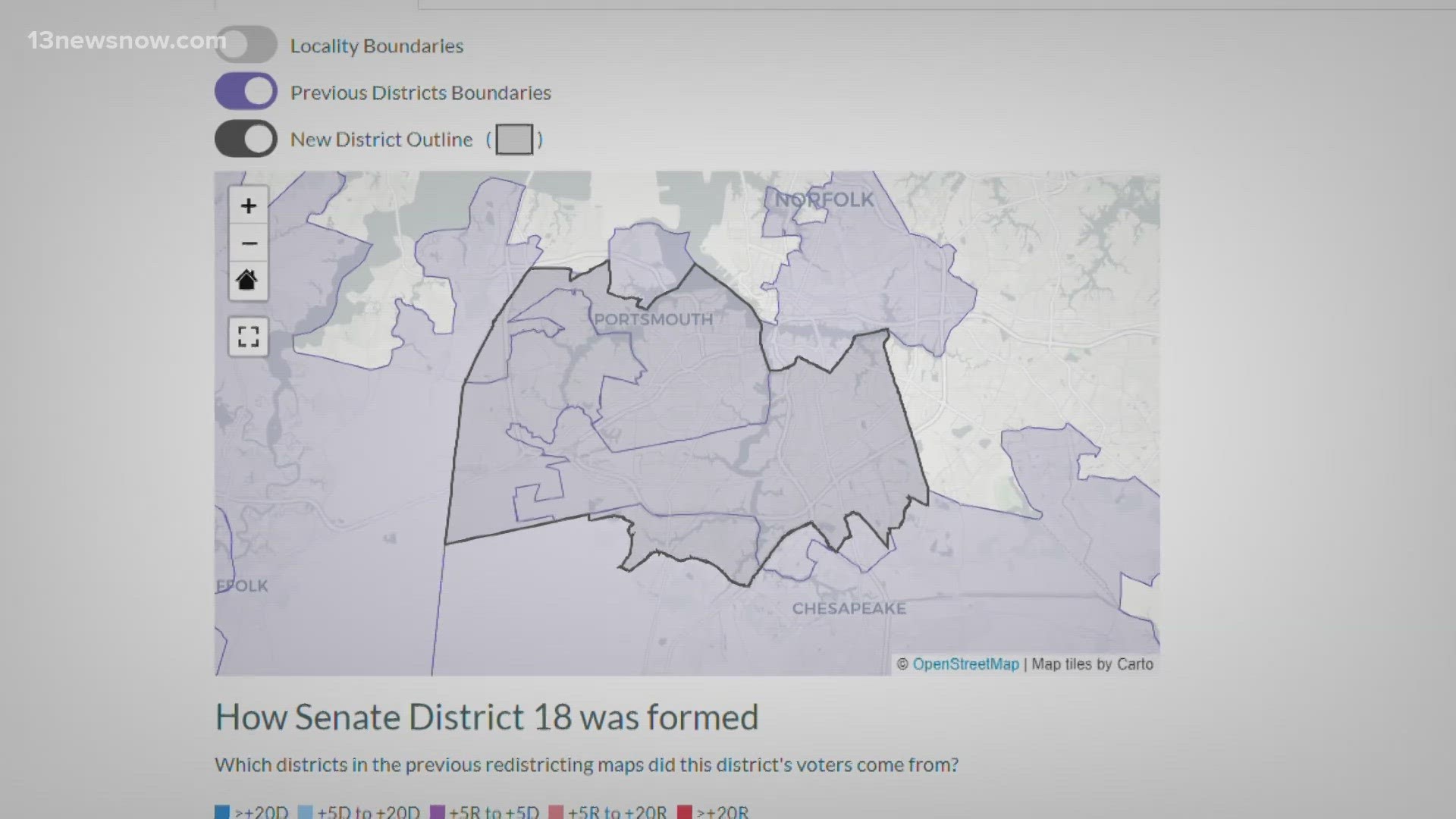
Task: Click the question about previous redistricting maps
Action: 587,765
